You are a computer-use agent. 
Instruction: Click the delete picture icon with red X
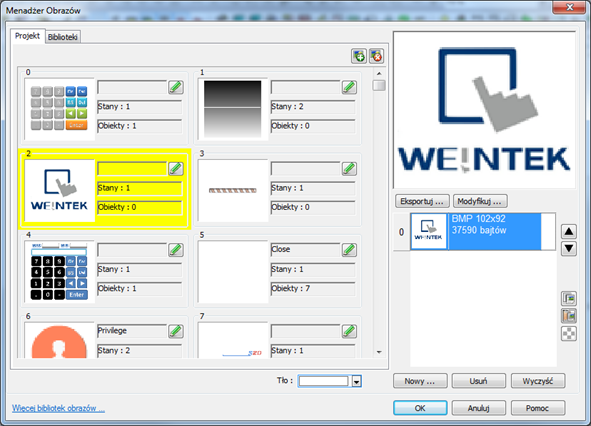pos(376,56)
